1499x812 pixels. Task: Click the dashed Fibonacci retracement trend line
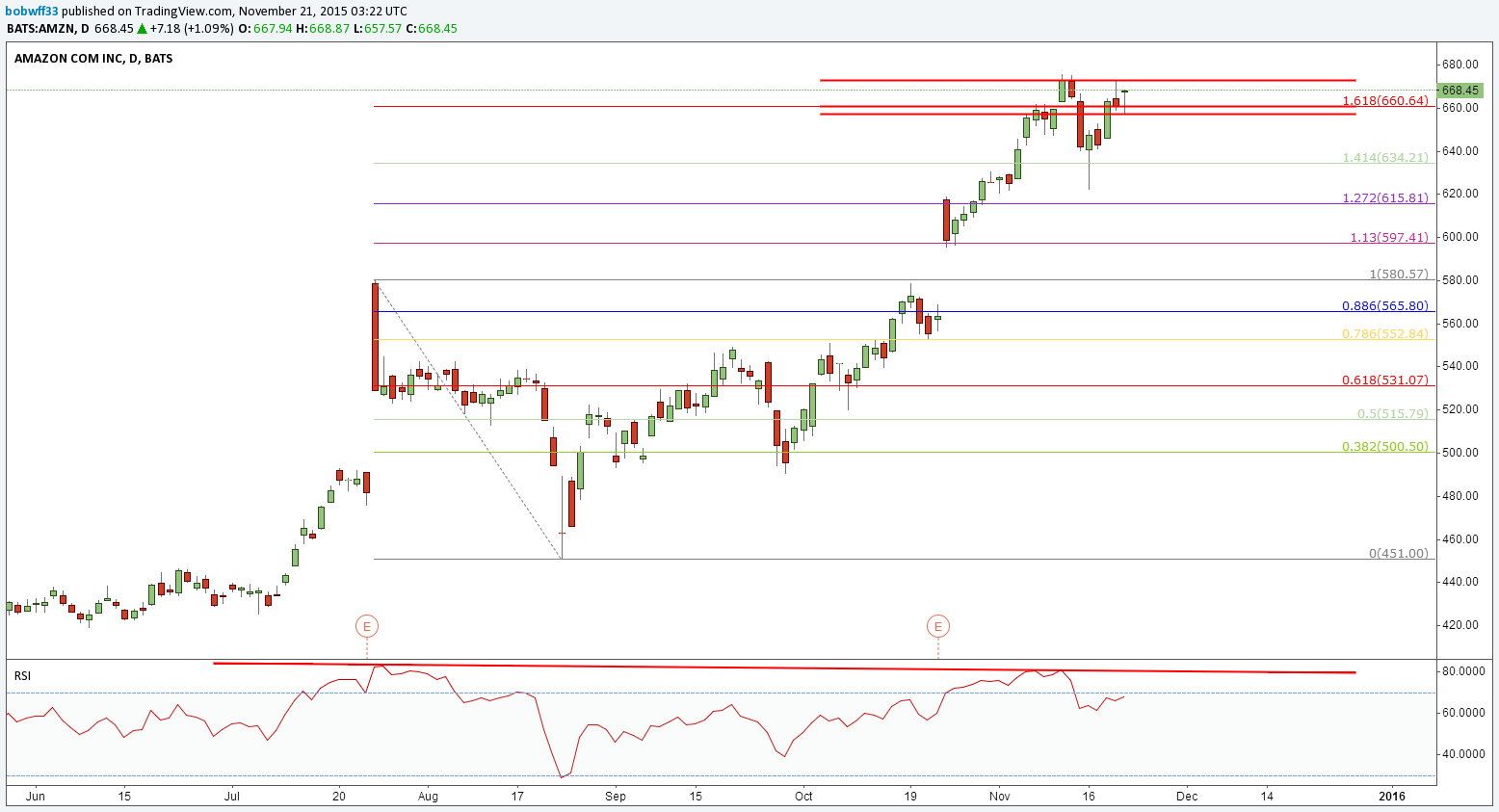468,420
